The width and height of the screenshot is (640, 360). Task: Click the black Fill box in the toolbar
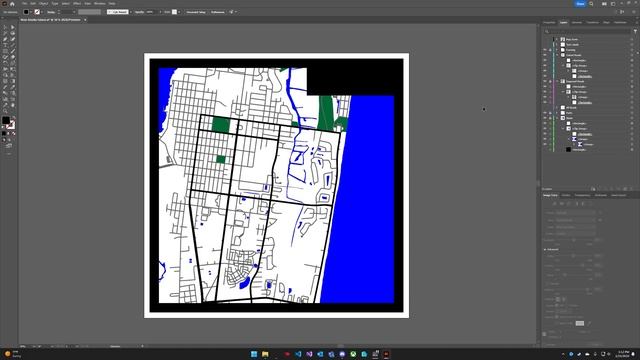click(6, 120)
